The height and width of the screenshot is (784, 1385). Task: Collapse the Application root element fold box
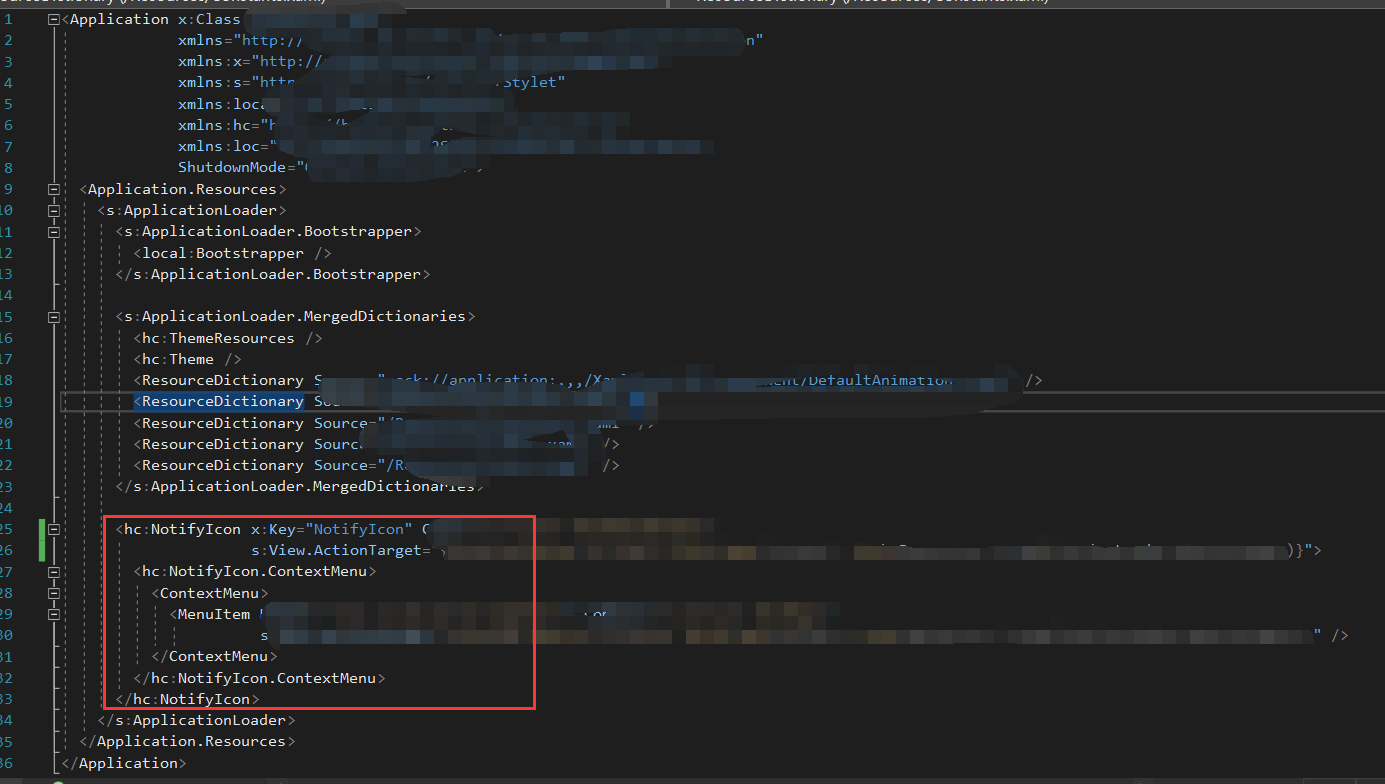click(53, 18)
